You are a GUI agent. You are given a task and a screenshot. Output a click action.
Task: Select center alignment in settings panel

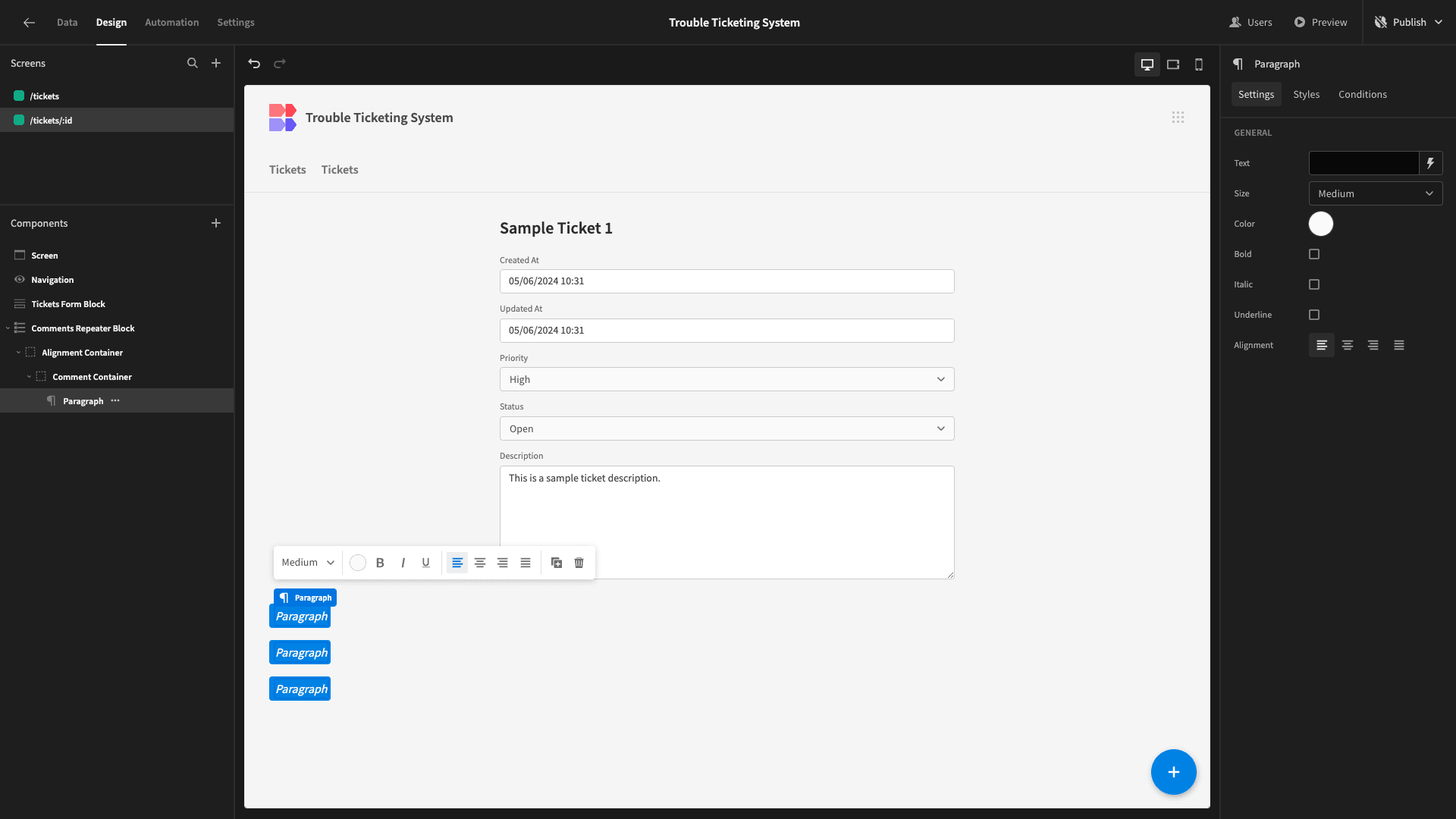[x=1348, y=345]
